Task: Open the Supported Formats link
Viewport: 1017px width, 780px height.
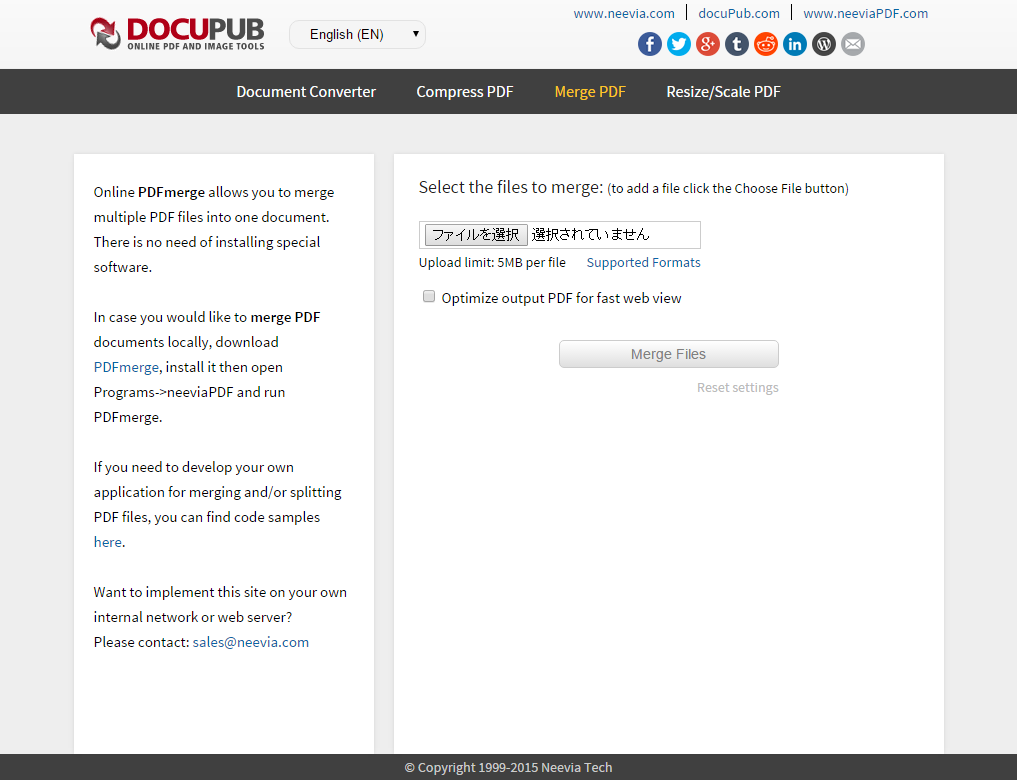Action: (643, 263)
